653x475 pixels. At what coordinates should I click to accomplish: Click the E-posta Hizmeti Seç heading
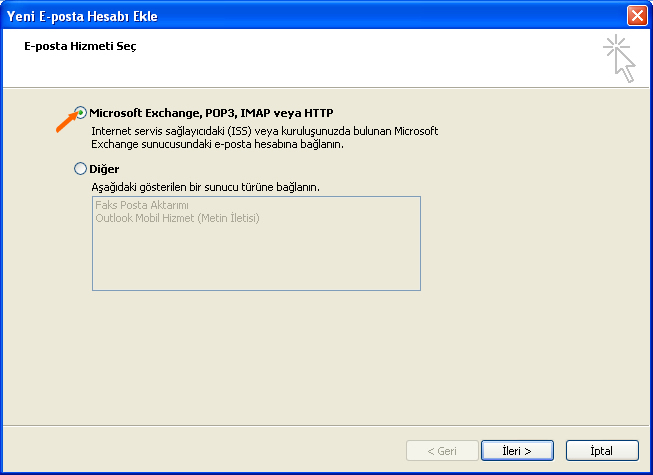(80, 46)
